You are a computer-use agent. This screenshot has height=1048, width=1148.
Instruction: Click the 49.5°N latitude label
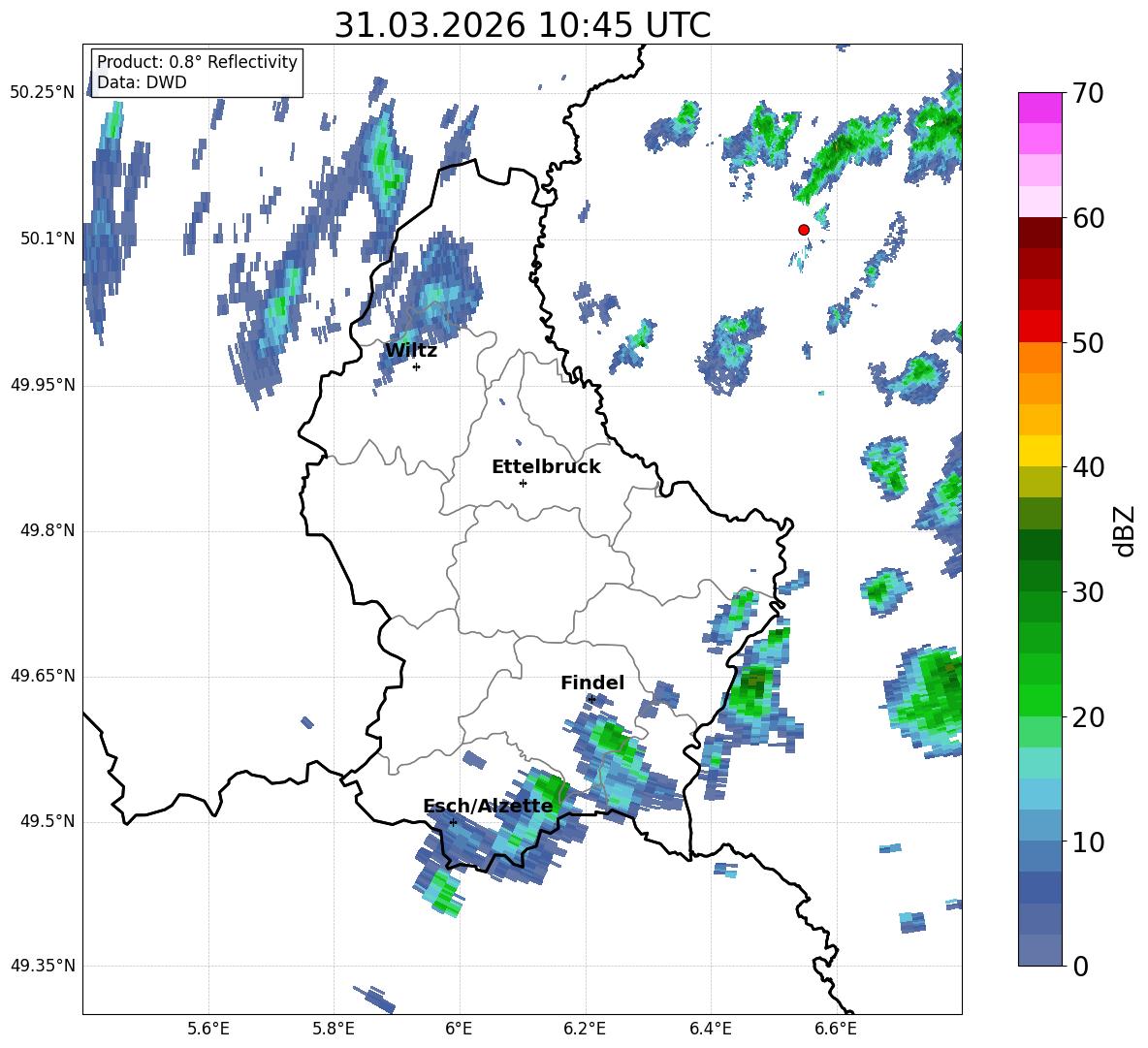(x=48, y=821)
